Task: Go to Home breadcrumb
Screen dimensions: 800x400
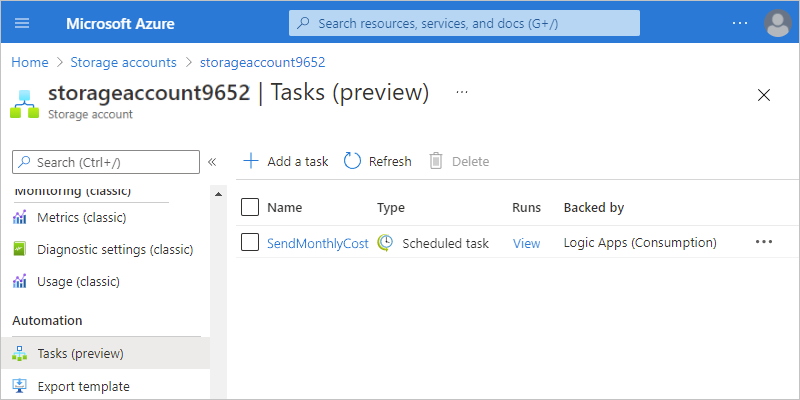Action: (30, 63)
